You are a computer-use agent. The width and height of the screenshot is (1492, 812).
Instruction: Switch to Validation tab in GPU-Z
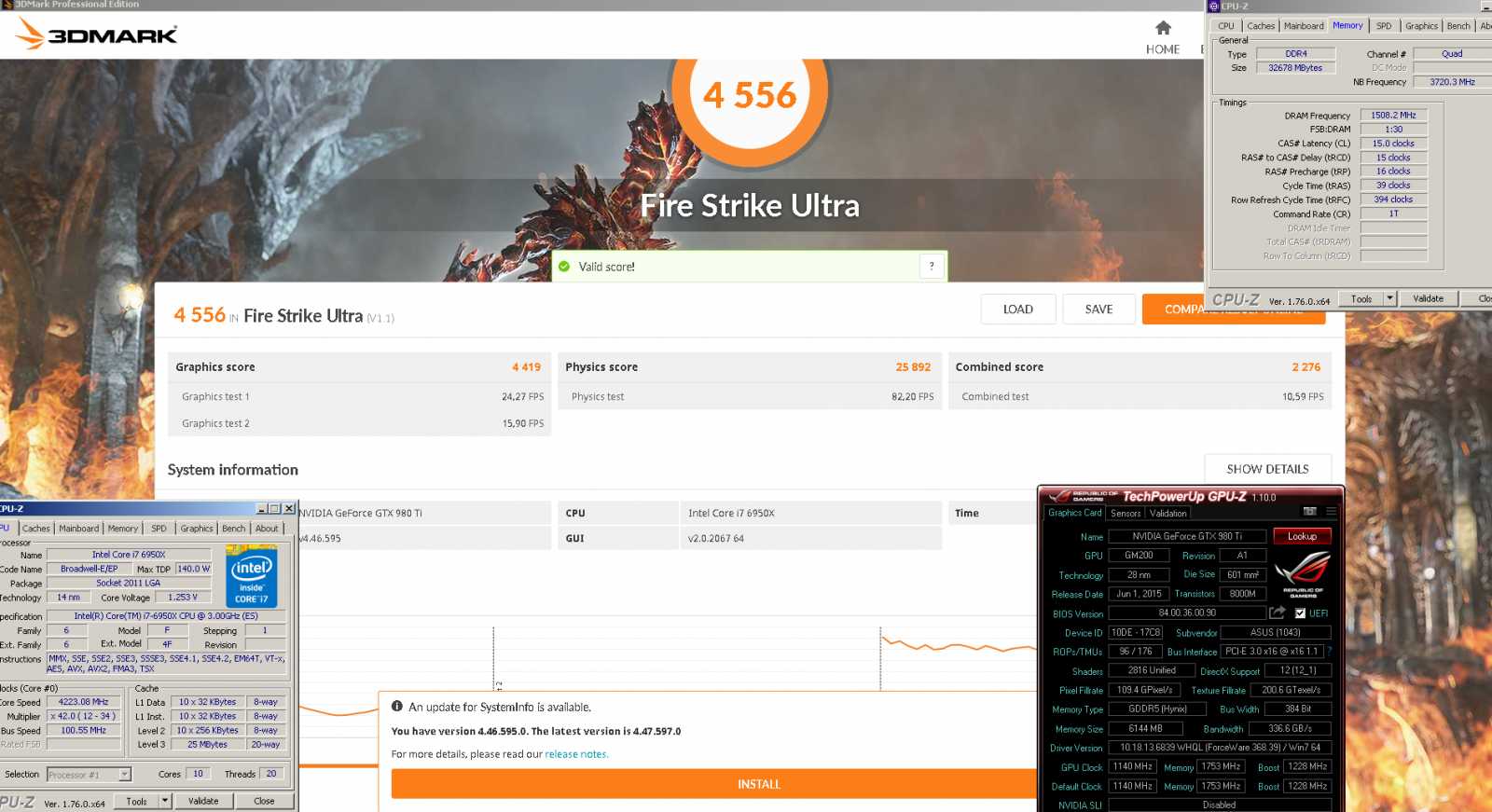point(1167,513)
